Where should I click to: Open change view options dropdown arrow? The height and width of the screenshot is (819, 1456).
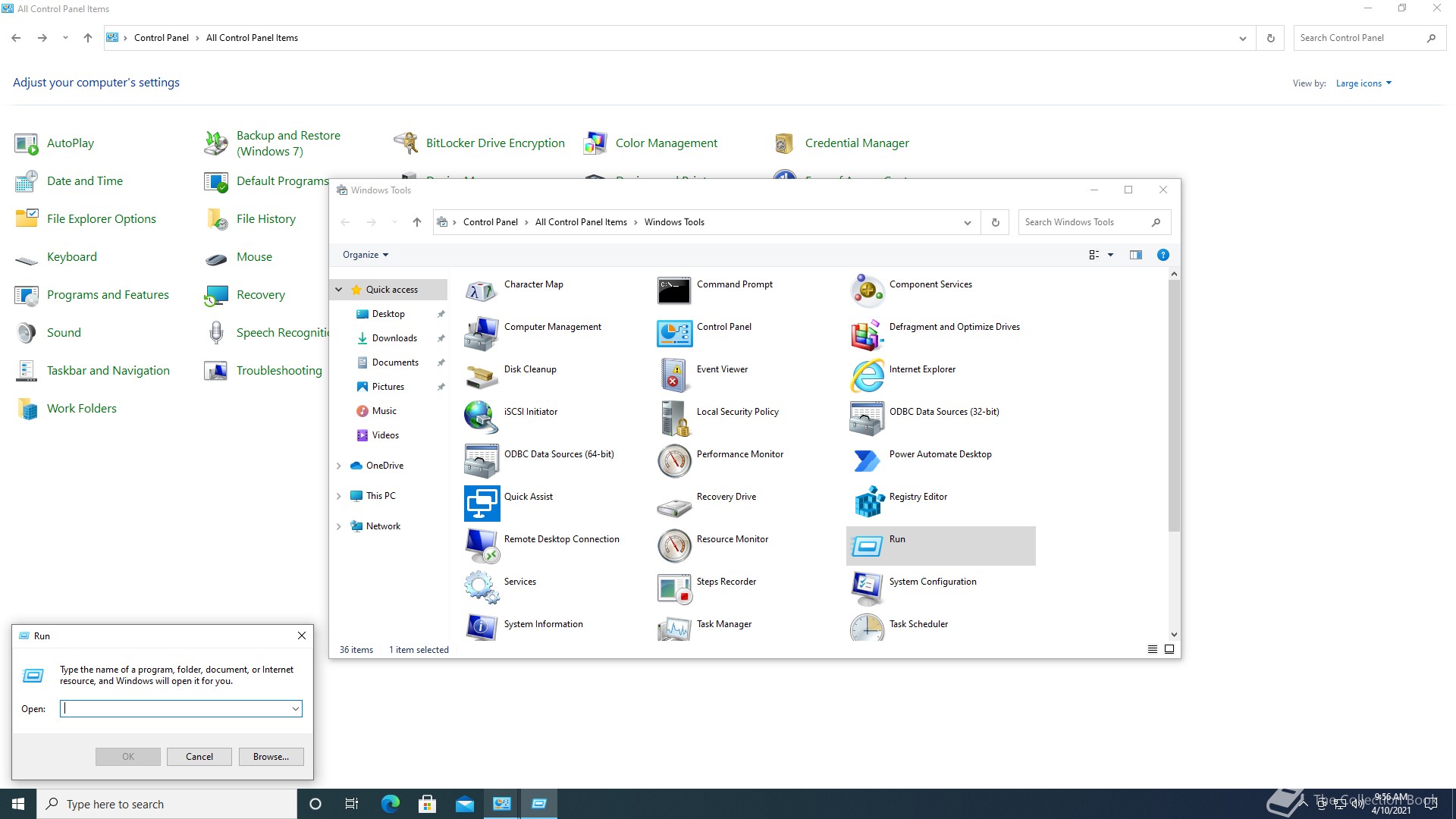click(x=1111, y=255)
